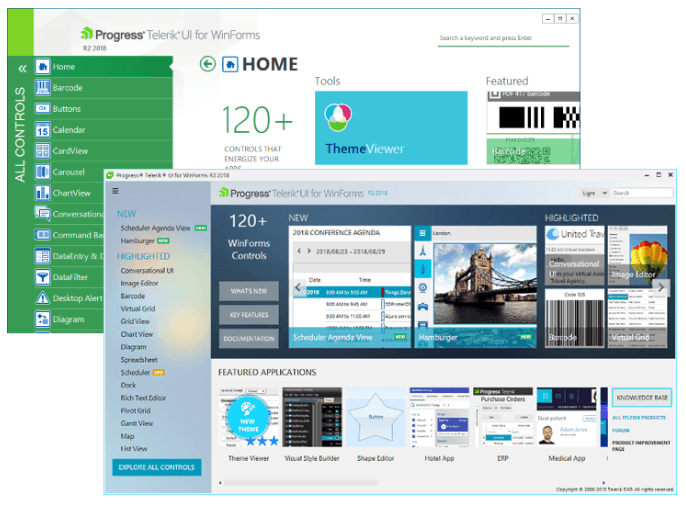Screen dimensions: 686x514
Task: Collapse All Controls panel with double chevron
Action: tap(22, 69)
